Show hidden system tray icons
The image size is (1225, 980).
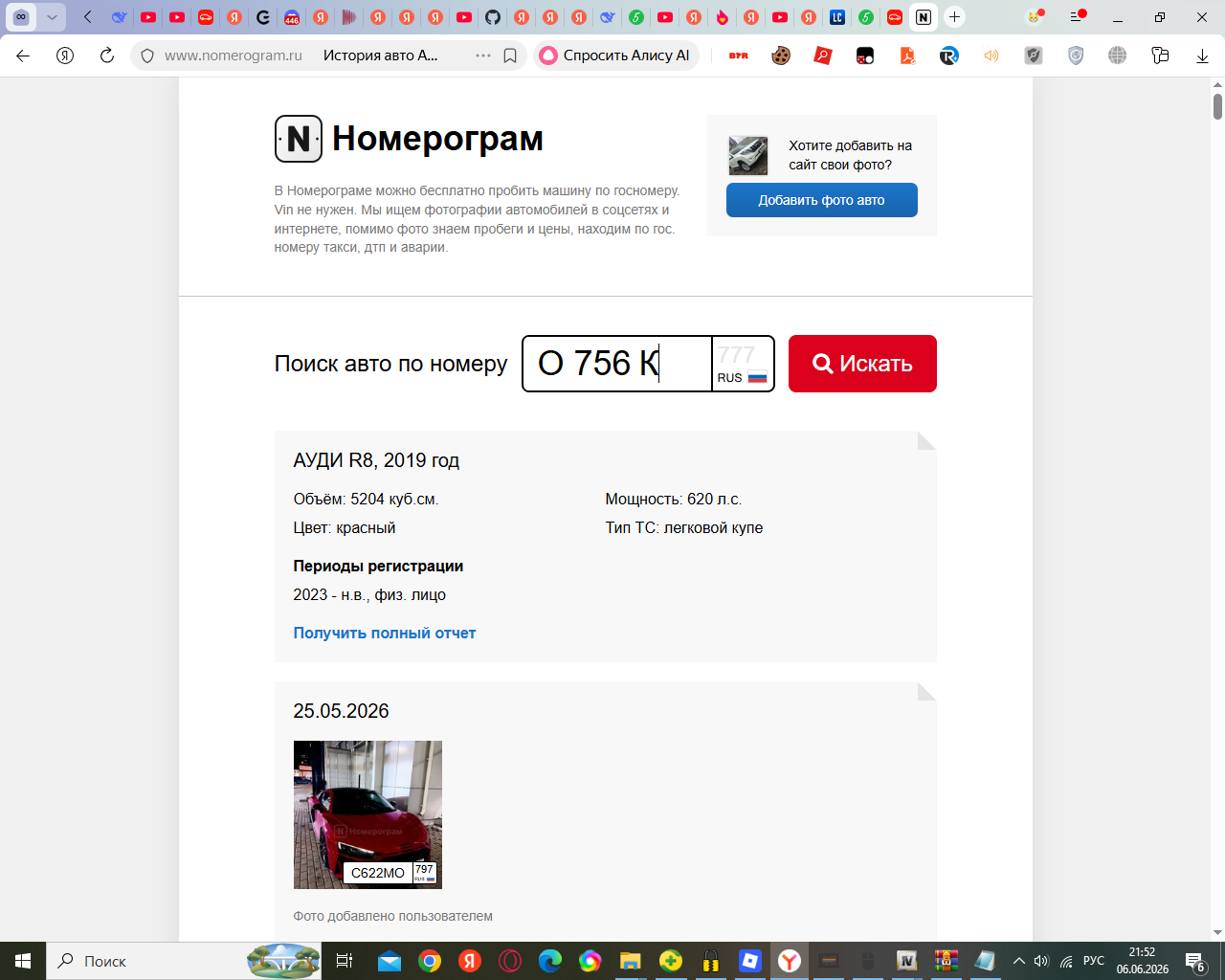point(1018,961)
